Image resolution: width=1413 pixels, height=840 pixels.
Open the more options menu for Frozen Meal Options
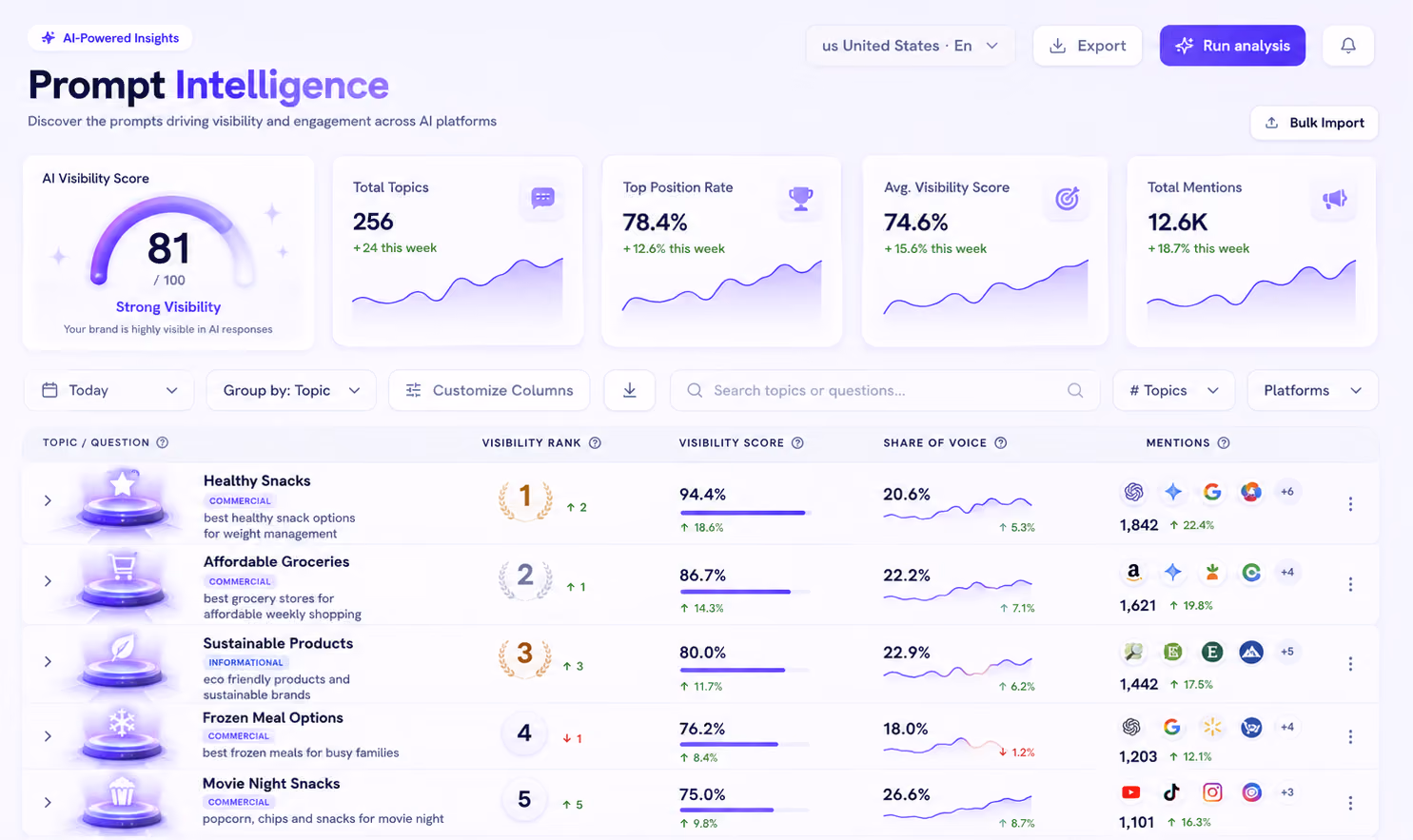(1350, 736)
